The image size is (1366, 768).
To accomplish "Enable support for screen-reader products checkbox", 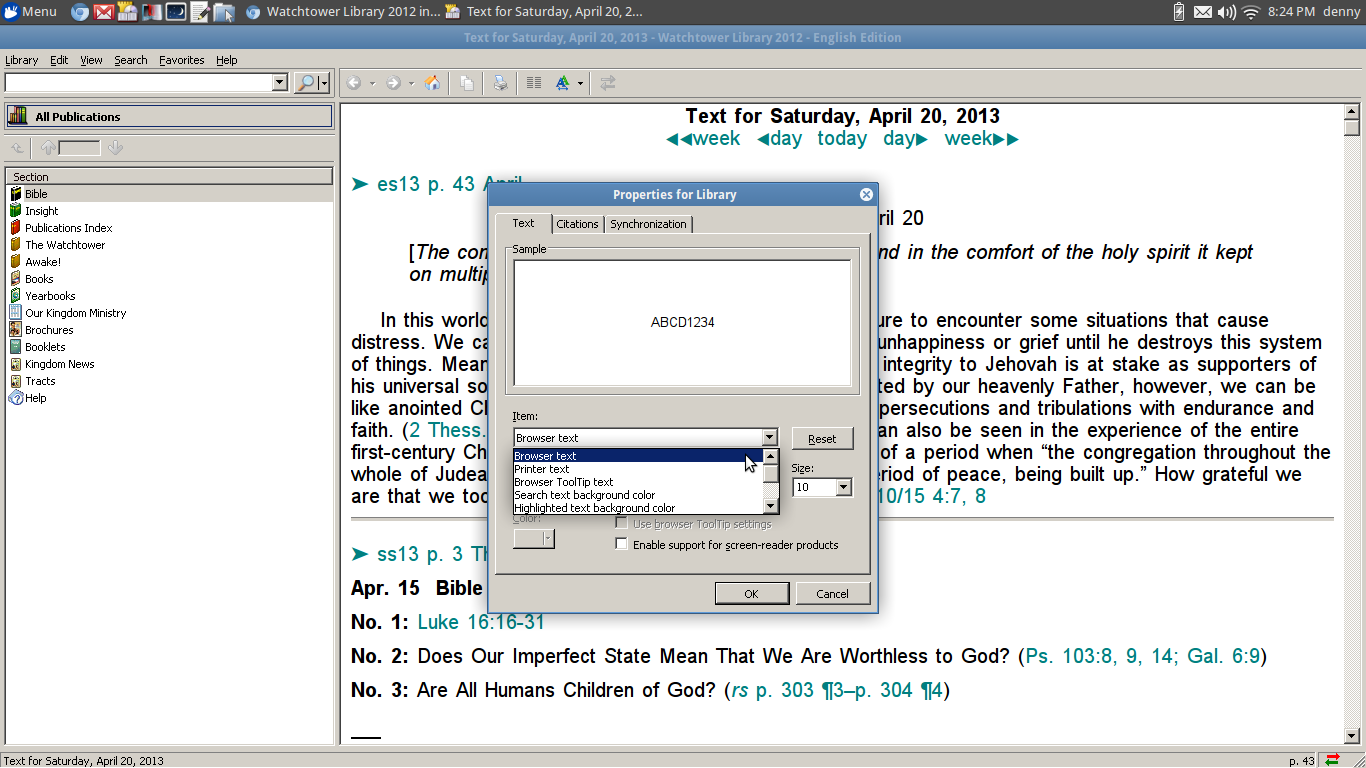I will click(622, 545).
